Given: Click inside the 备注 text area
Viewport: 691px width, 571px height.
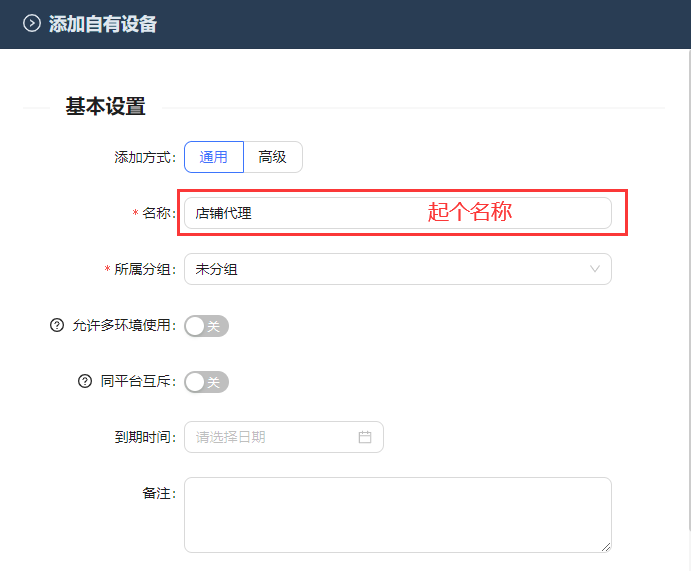Looking at the screenshot, I should (397, 514).
